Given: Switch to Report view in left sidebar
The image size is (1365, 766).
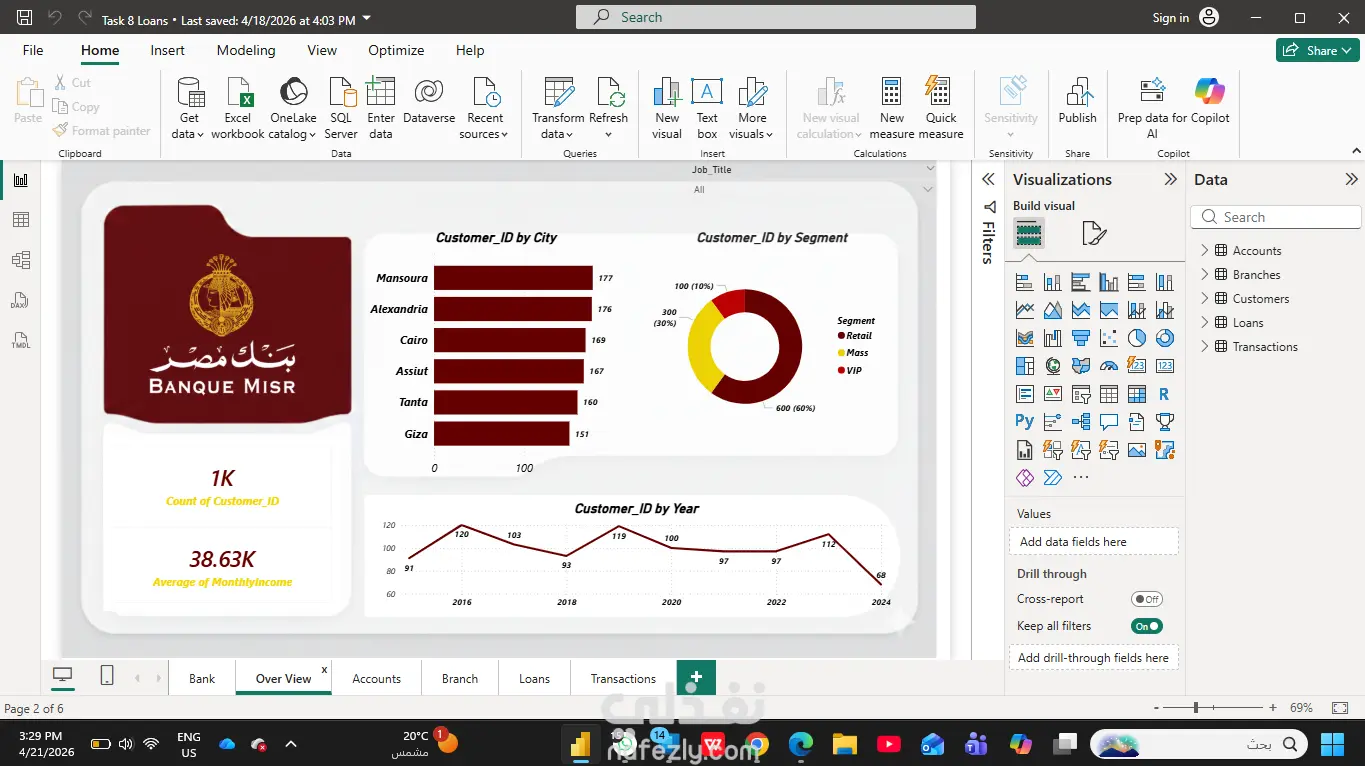Looking at the screenshot, I should pos(21,180).
